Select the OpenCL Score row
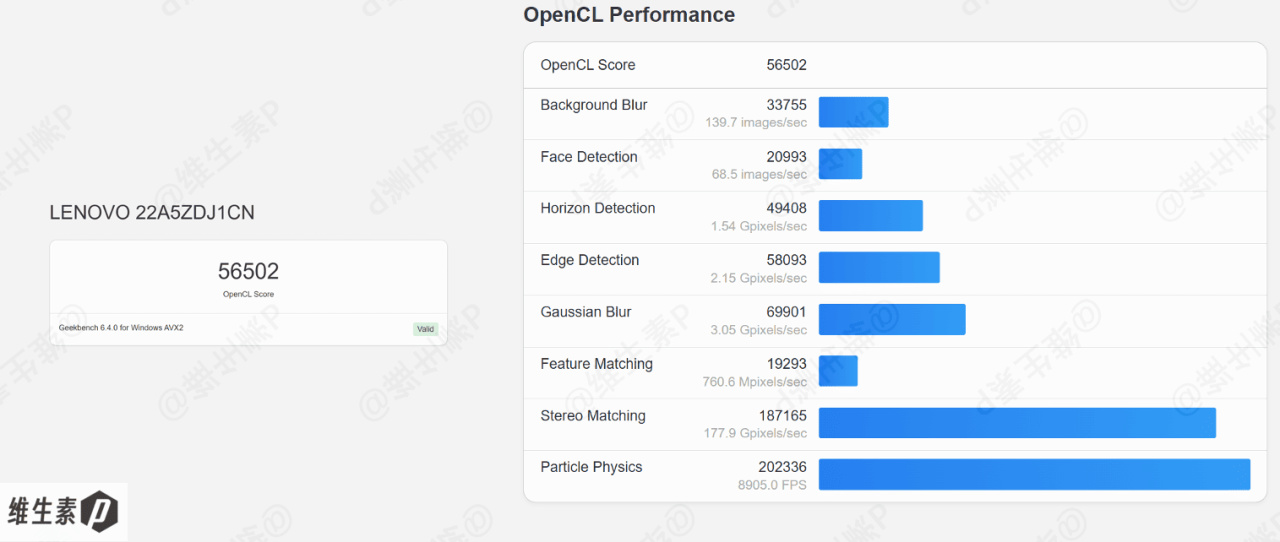Viewport: 1280px width, 542px height. point(895,65)
